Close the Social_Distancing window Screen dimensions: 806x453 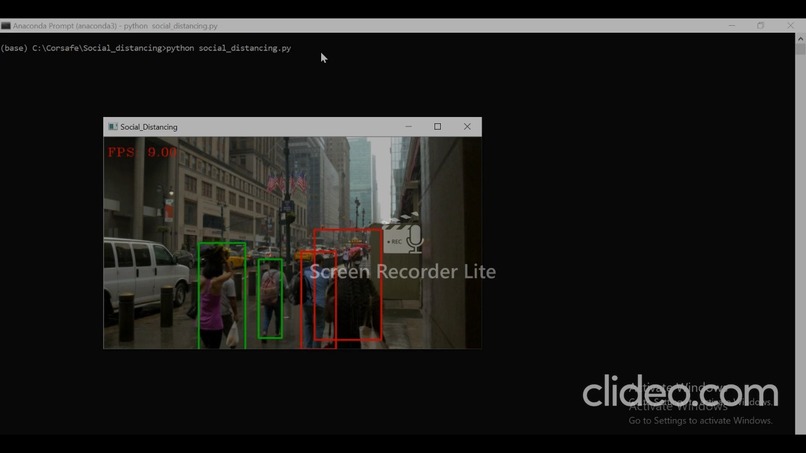click(467, 126)
